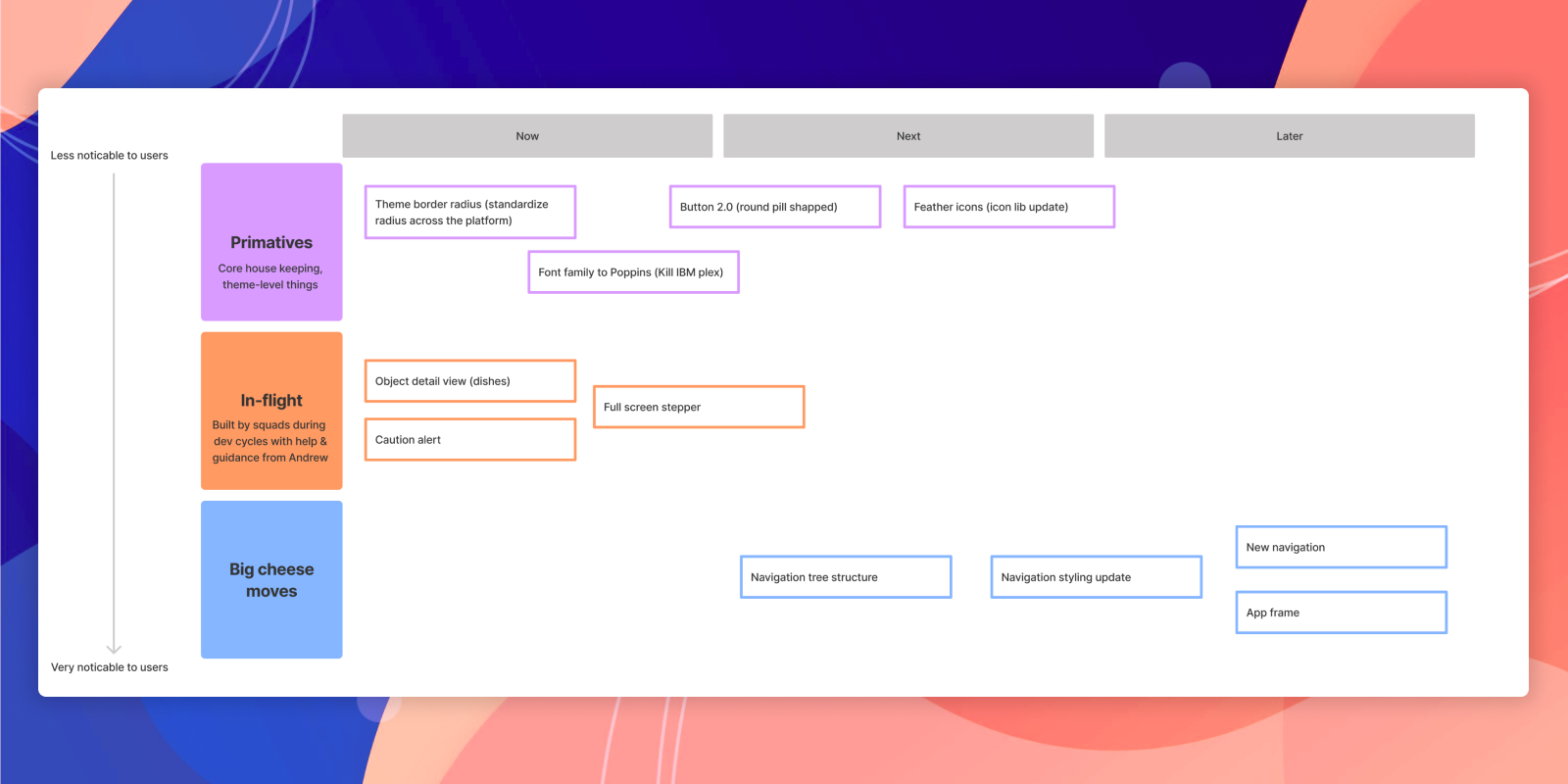1568x784 pixels.
Task: Select the Navigation styling update card
Action: click(1096, 577)
